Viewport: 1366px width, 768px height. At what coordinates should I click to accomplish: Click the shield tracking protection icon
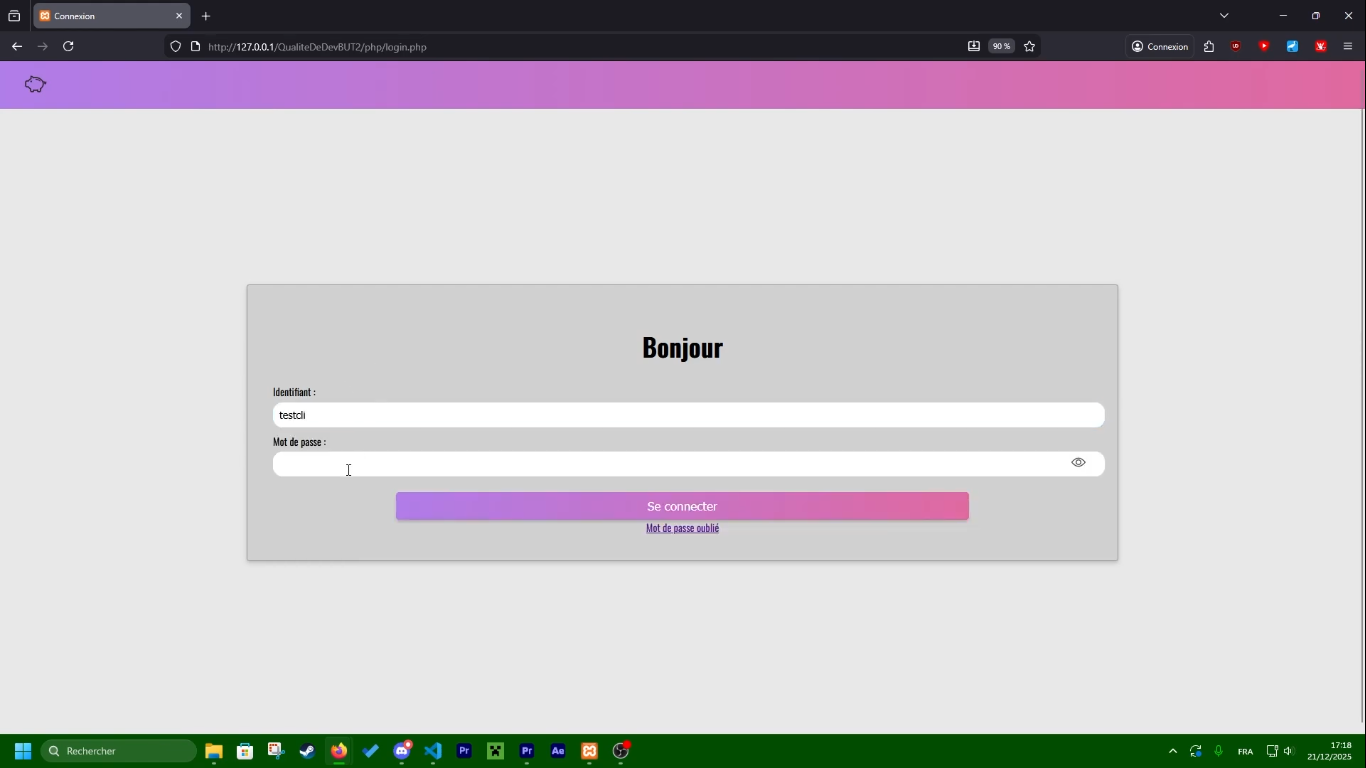[x=176, y=46]
